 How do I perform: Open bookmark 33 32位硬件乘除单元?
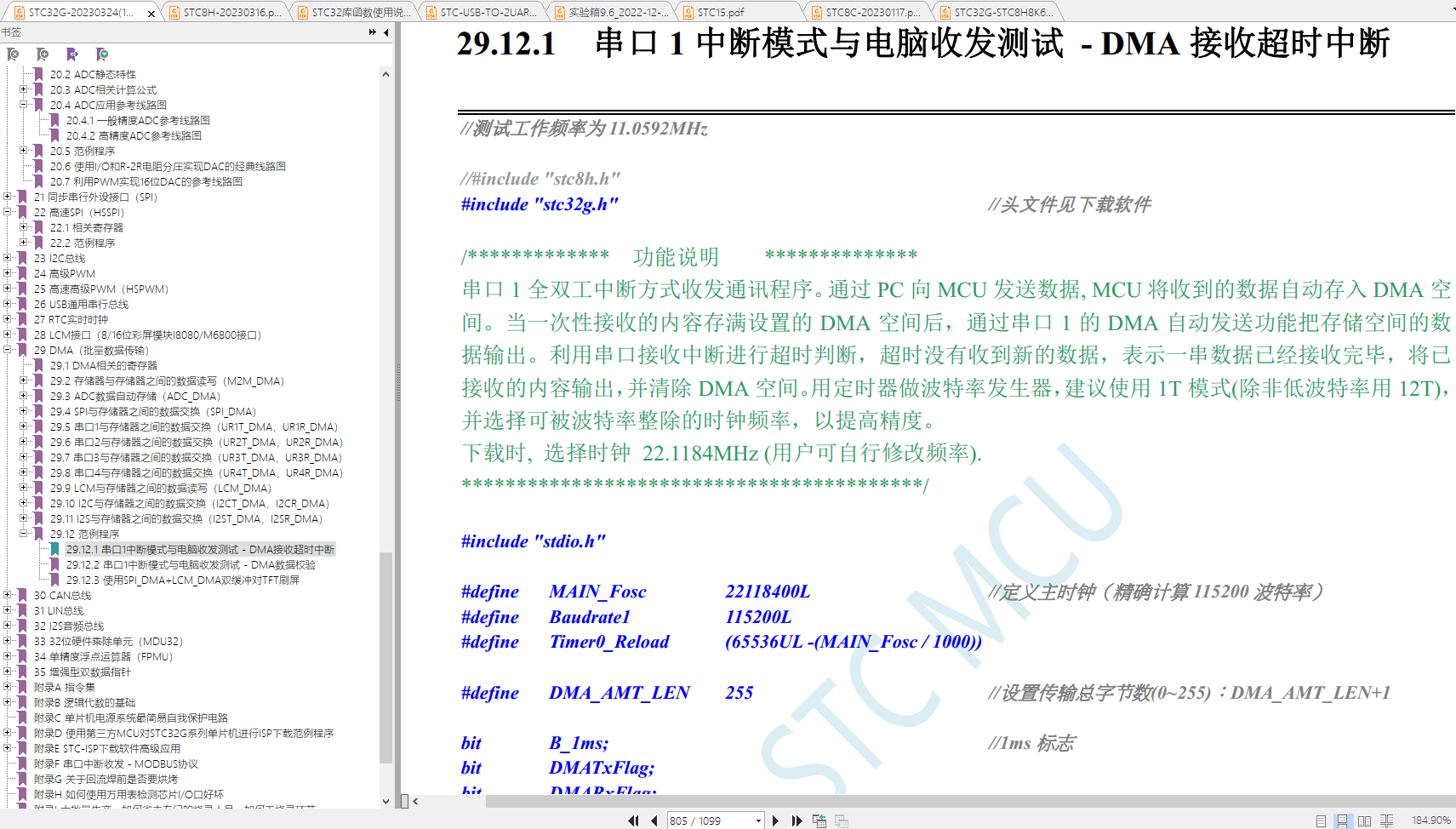[109, 642]
